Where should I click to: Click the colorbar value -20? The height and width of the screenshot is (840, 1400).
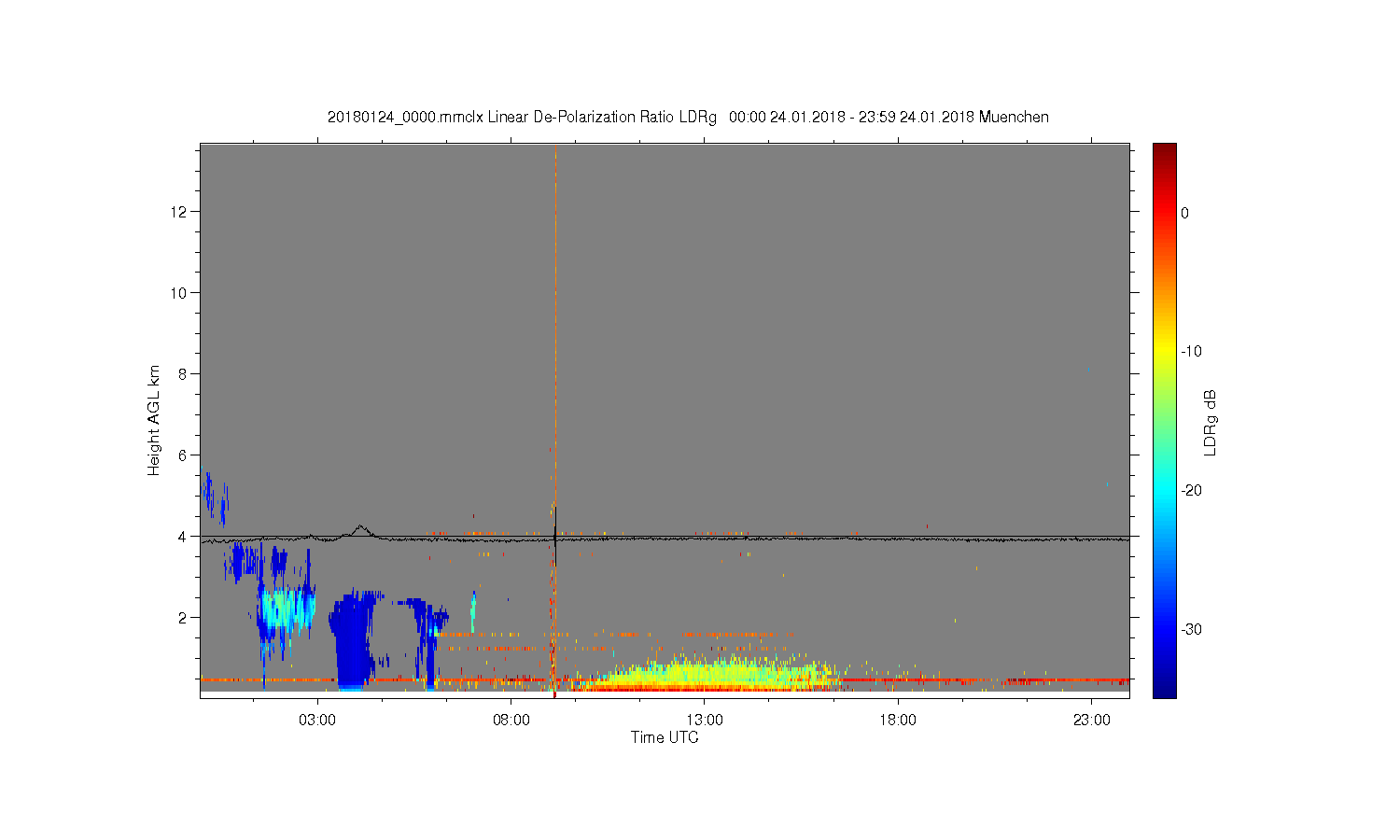click(x=1191, y=491)
